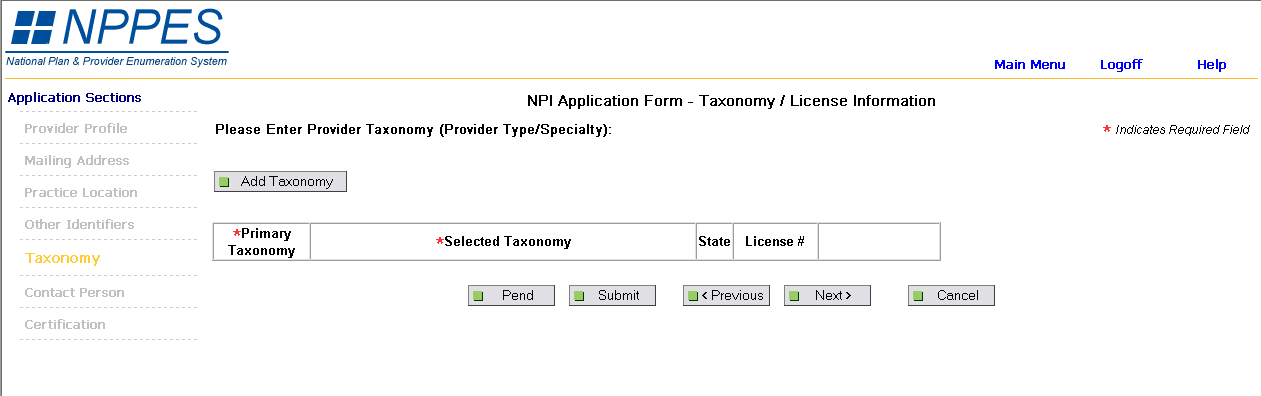This screenshot has width=1261, height=396.
Task: Click the License # column header
Action: coord(775,242)
